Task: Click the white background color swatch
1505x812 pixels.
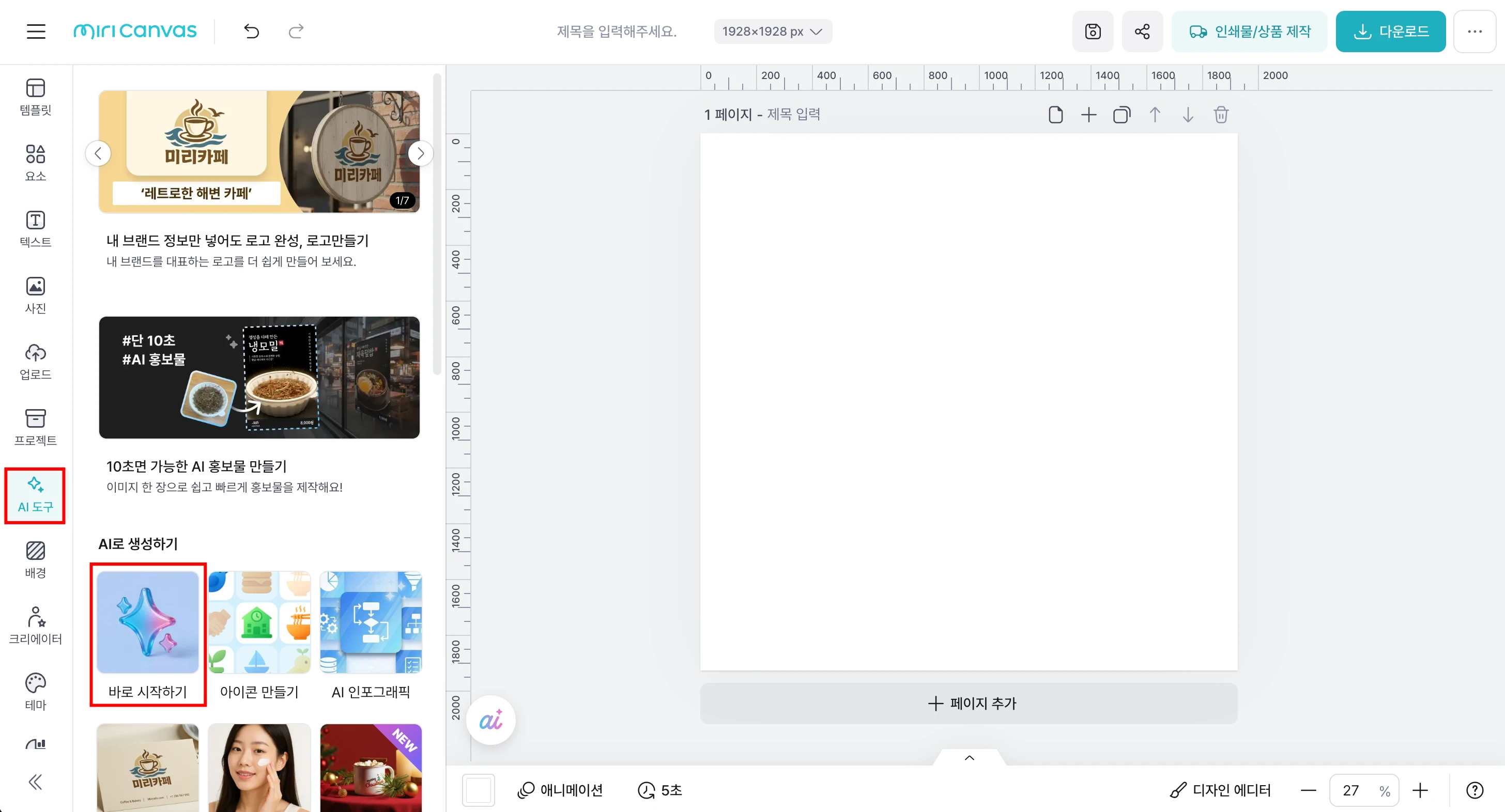Action: click(478, 790)
